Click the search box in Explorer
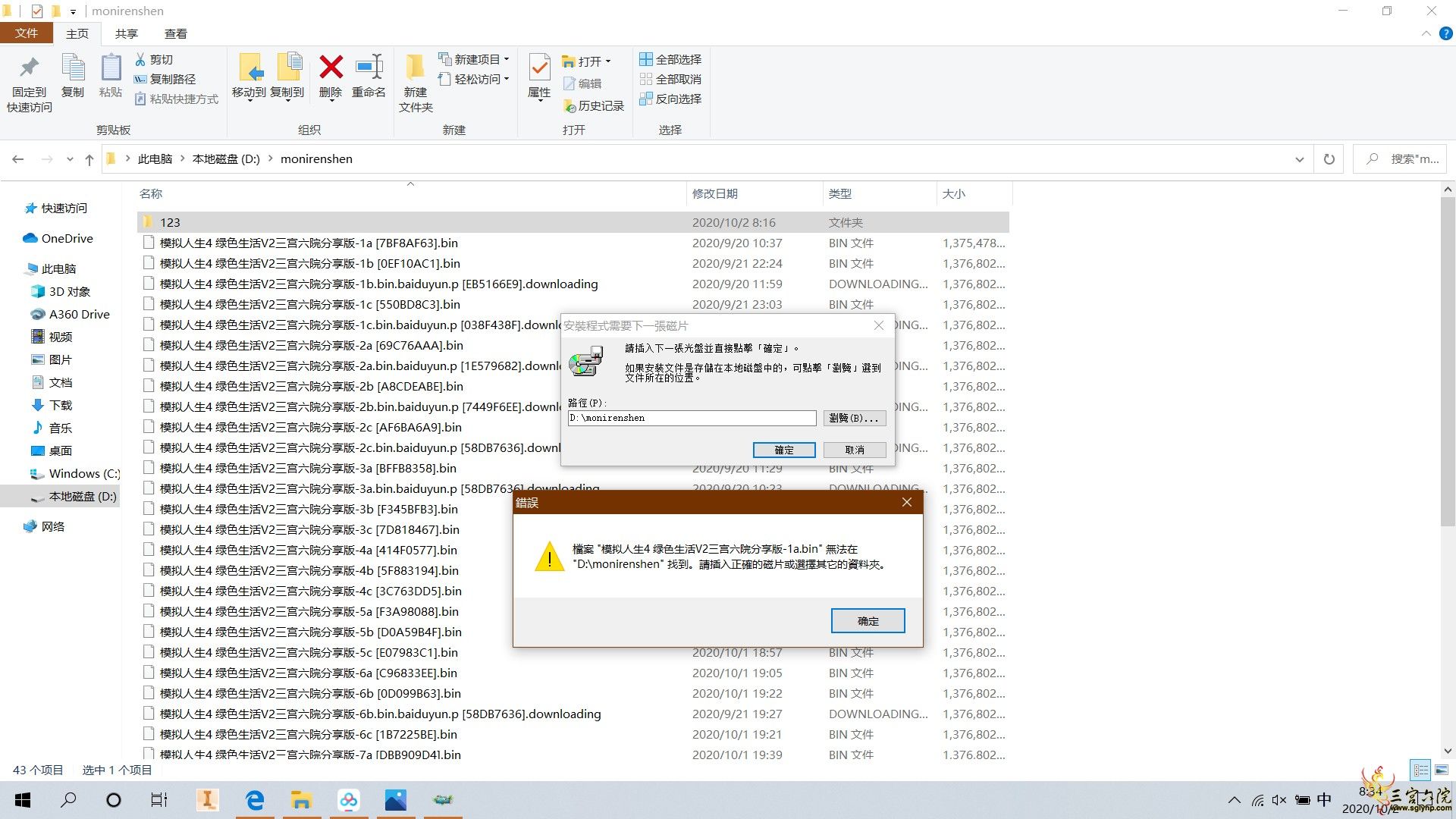 (1400, 159)
